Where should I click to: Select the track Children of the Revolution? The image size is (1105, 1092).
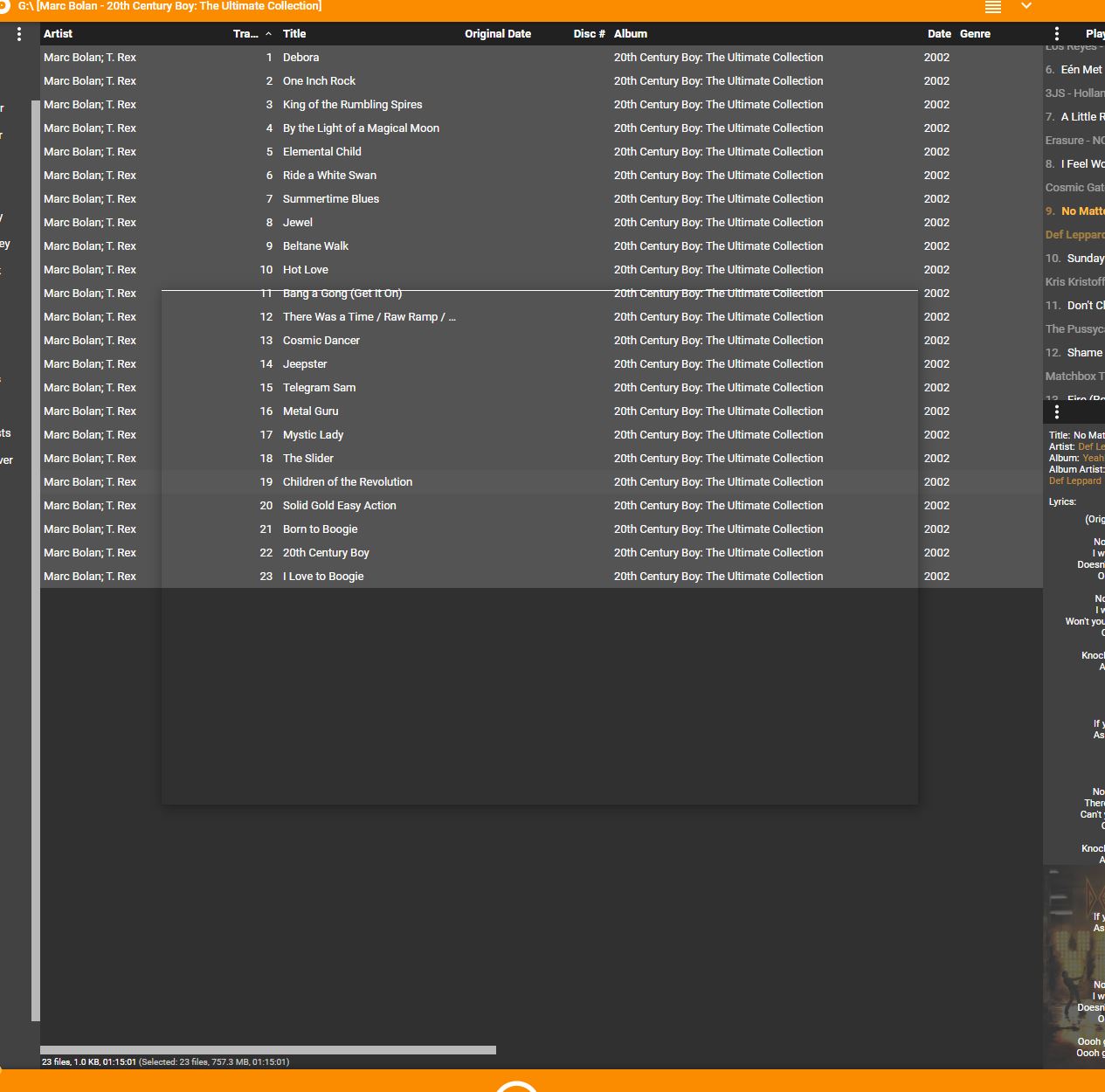pos(348,482)
